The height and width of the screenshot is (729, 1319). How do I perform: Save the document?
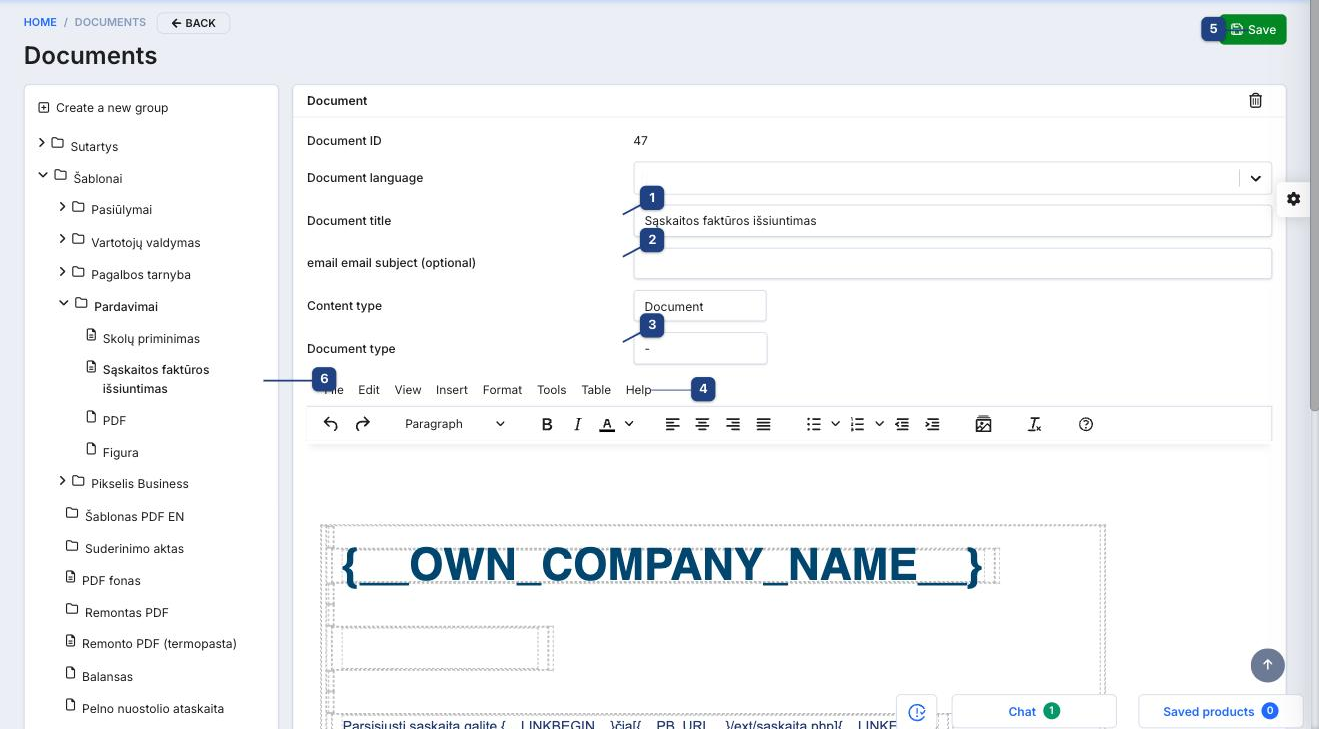(x=1252, y=29)
